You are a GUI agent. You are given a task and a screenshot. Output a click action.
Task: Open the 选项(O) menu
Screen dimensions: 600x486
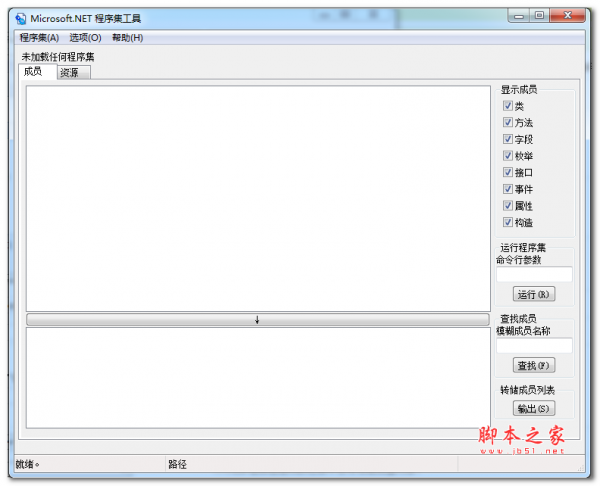[x=85, y=38]
